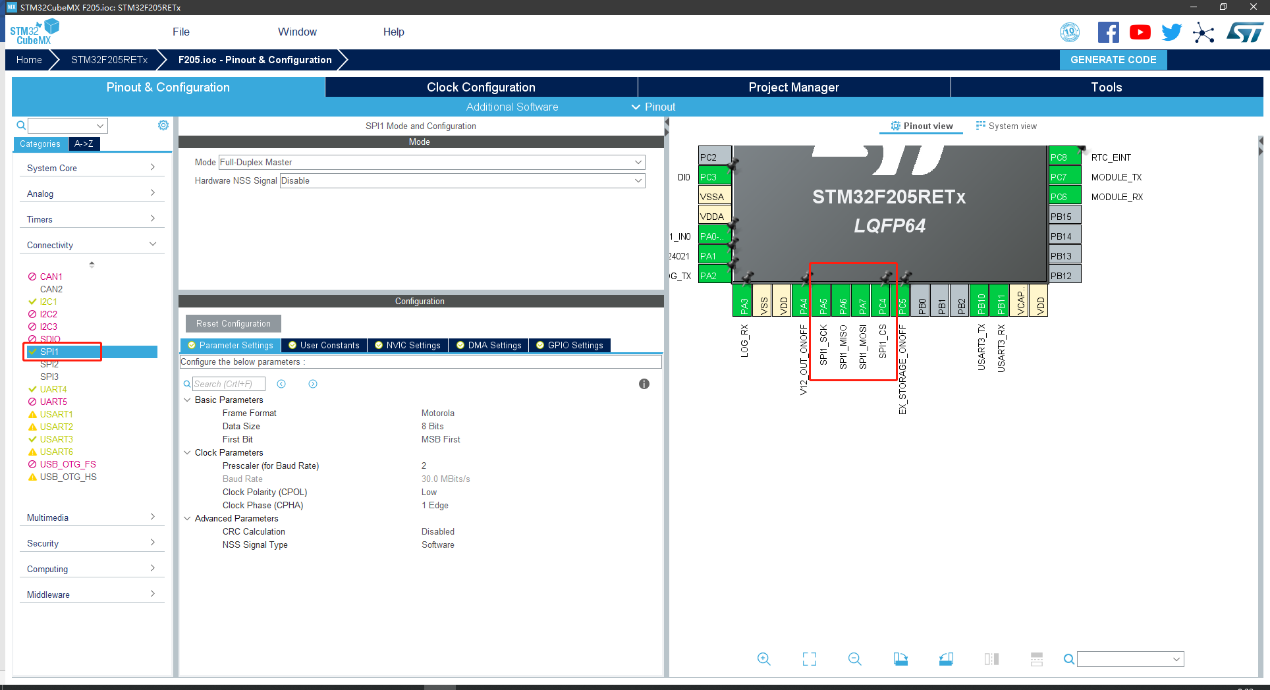This screenshot has width=1270, height=690.
Task: Zoom out of the pinout view
Action: tap(855, 659)
